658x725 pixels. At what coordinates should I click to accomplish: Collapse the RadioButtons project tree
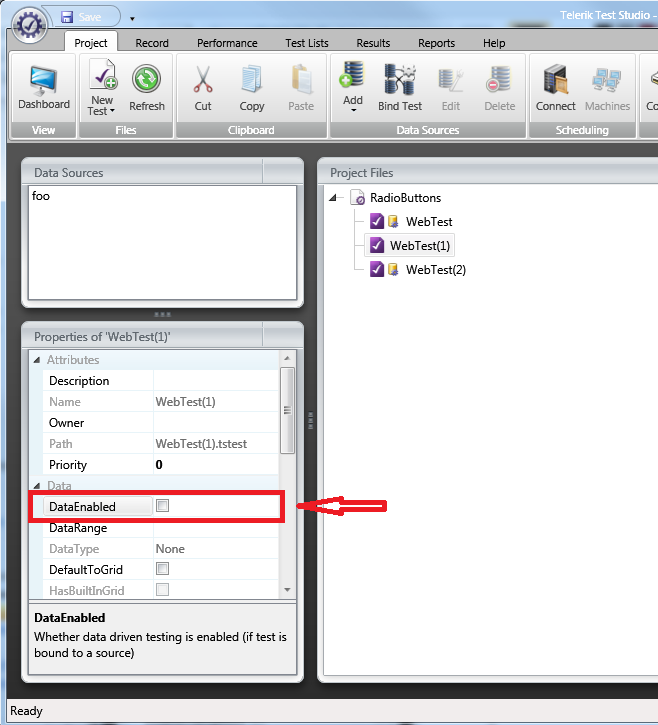[x=332, y=198]
